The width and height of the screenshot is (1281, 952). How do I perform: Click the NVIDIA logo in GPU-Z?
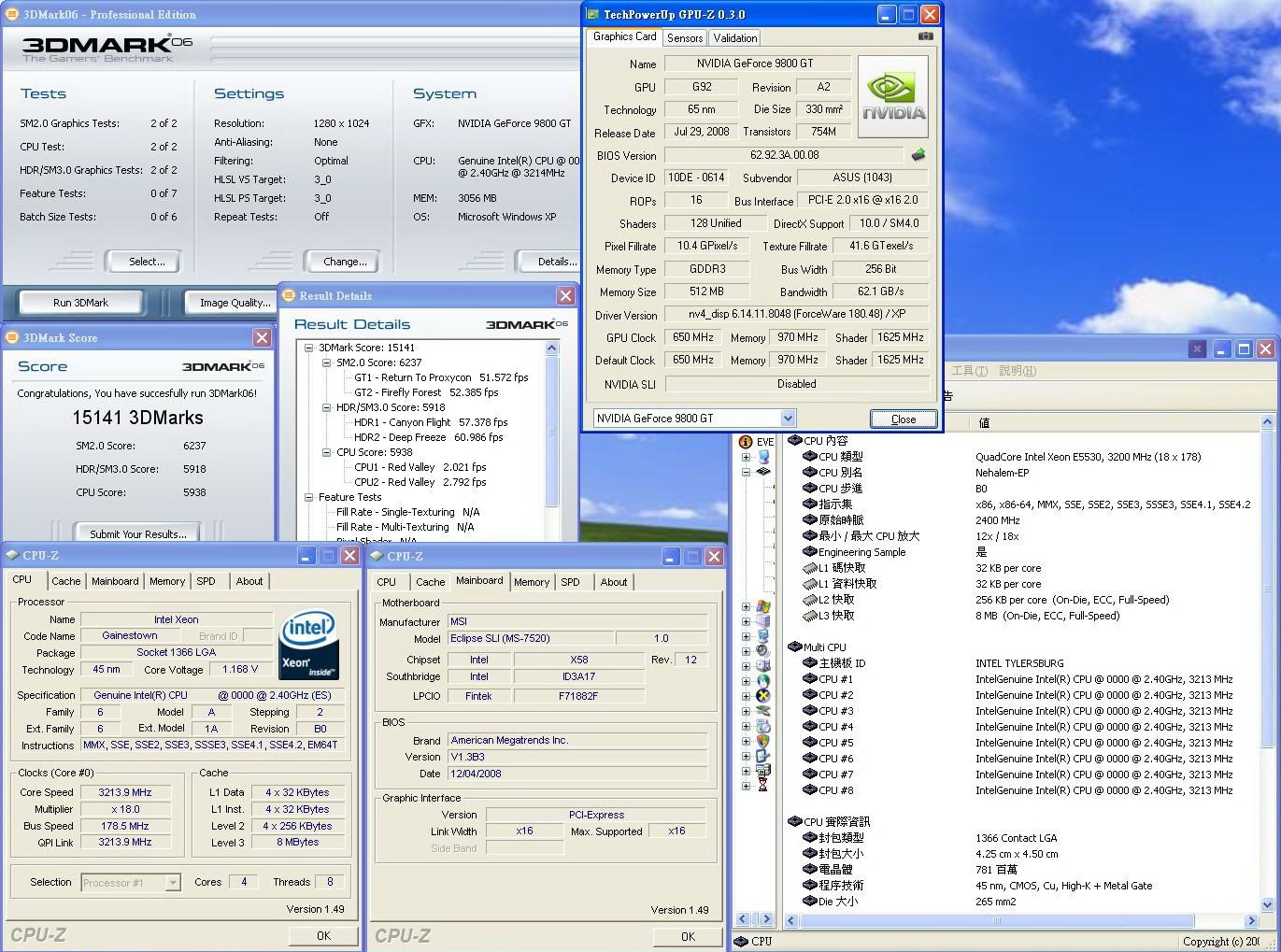click(x=893, y=97)
